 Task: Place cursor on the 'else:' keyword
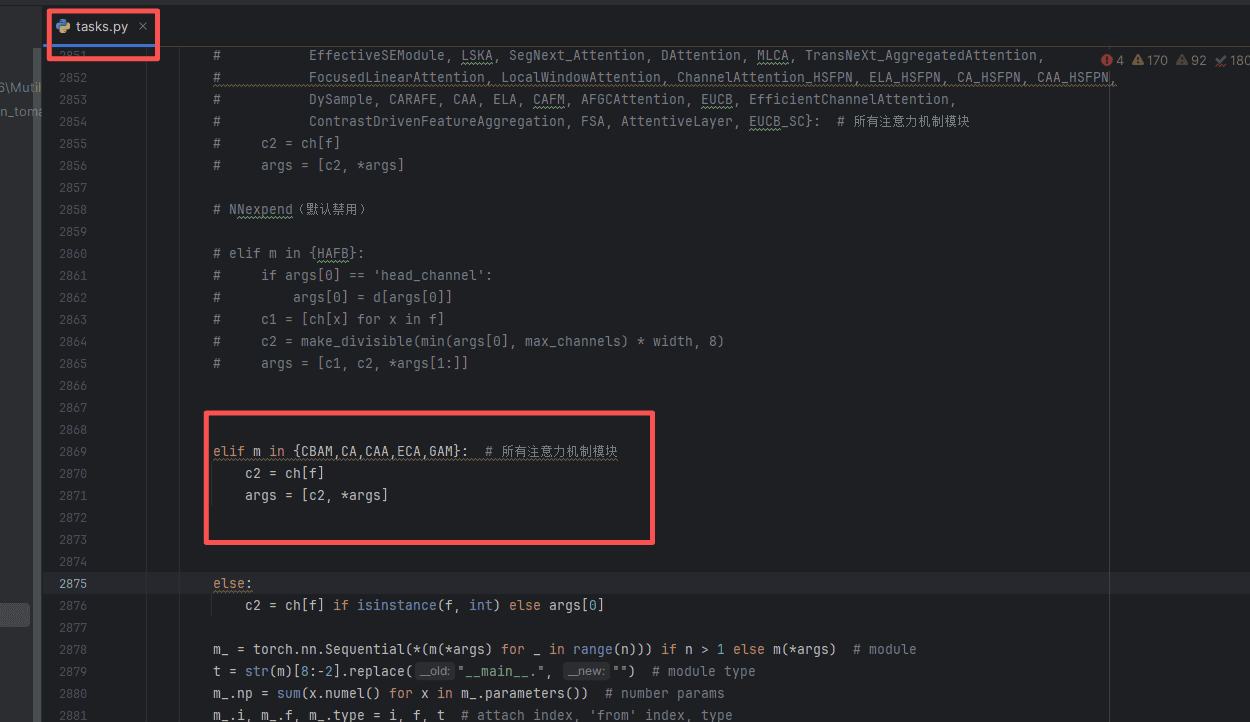(x=232, y=583)
